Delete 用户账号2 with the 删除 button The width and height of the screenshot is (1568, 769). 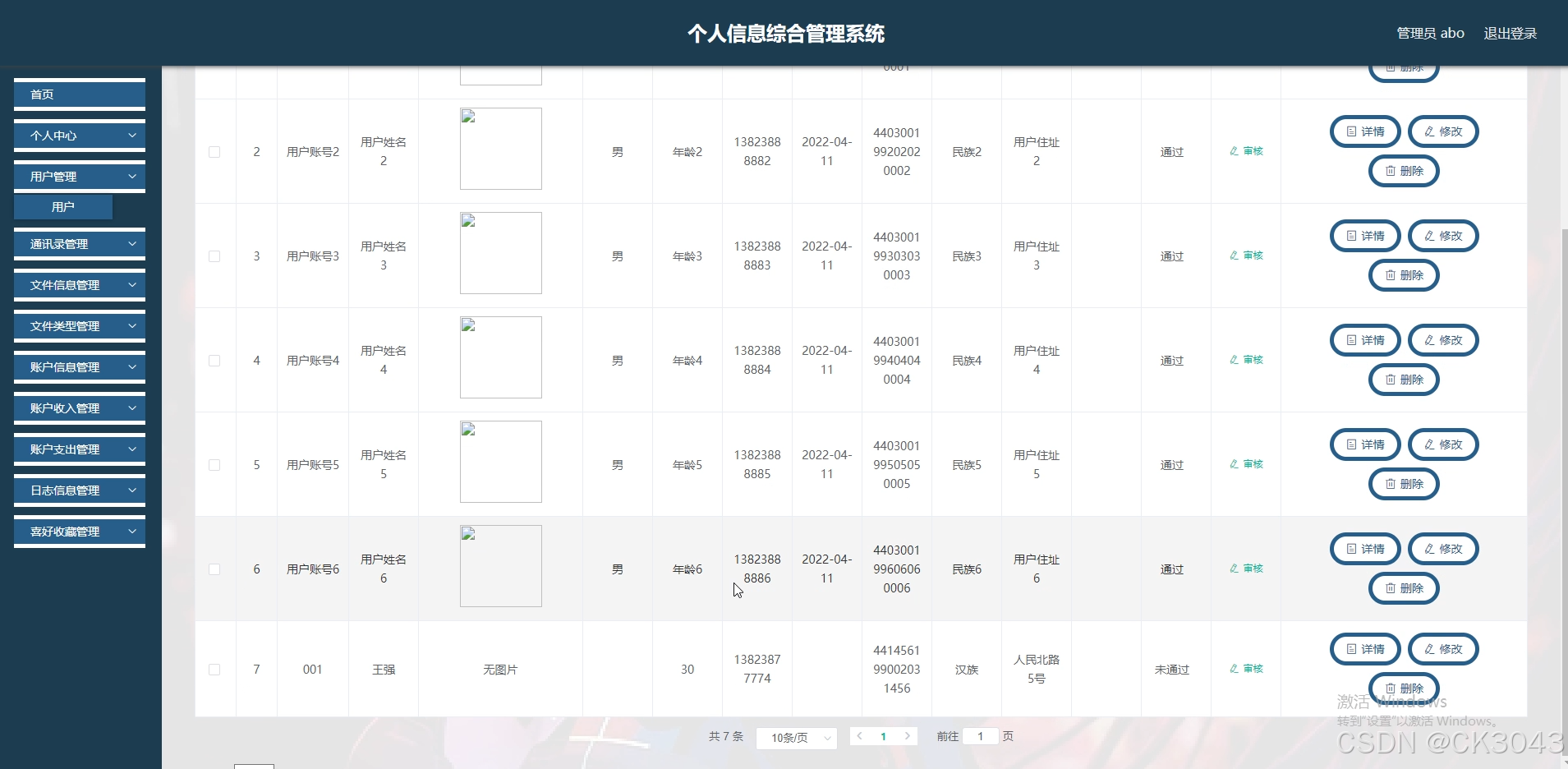pyautogui.click(x=1404, y=171)
